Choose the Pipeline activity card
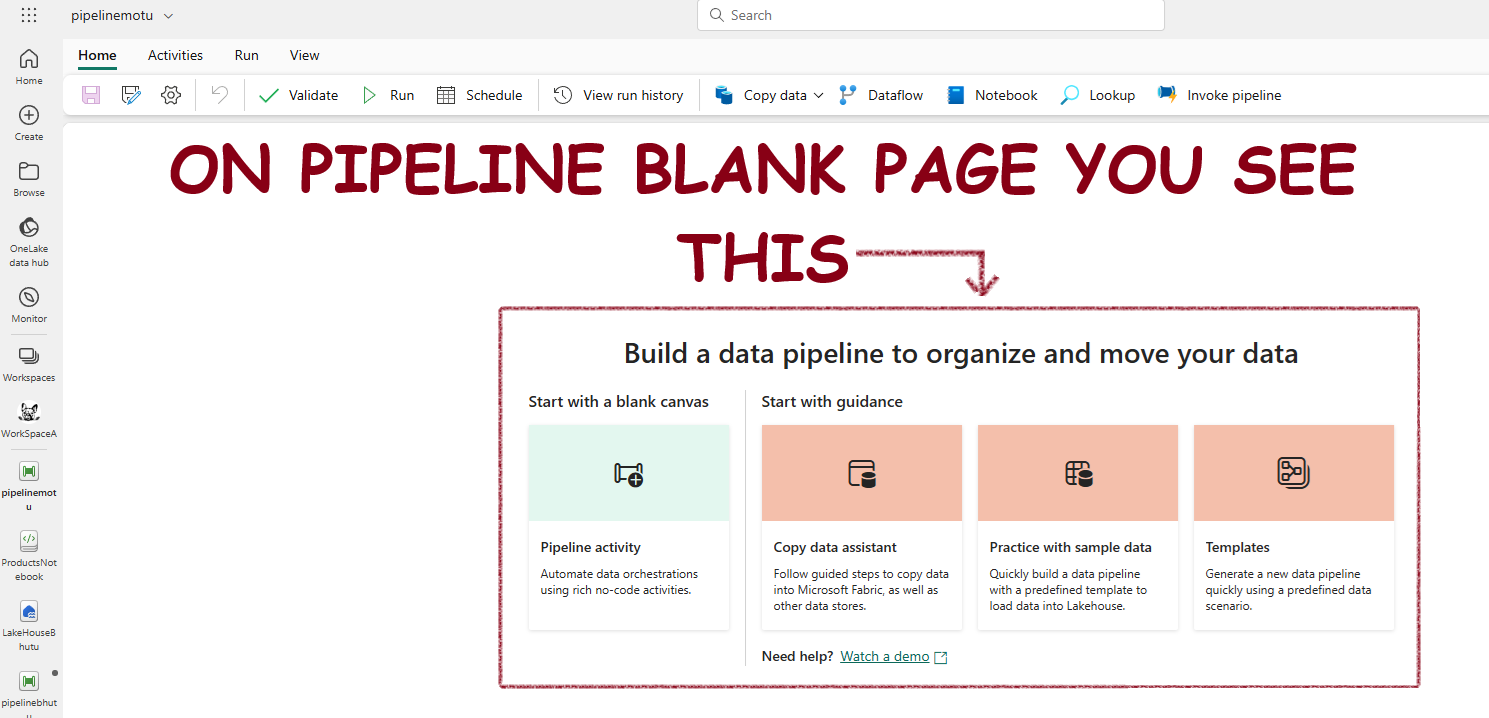This screenshot has width=1489, height=718. click(628, 527)
